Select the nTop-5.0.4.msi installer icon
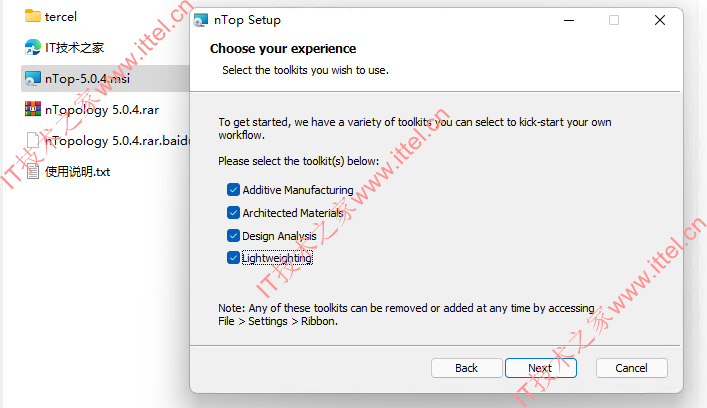This screenshot has height=408, width=707. tap(32, 78)
